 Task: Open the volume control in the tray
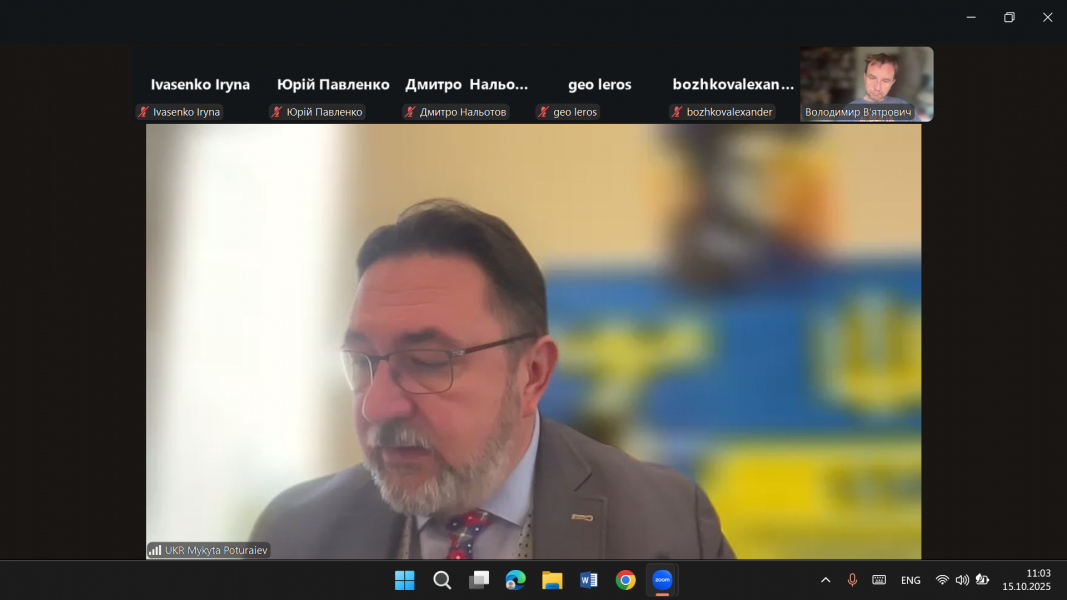962,580
